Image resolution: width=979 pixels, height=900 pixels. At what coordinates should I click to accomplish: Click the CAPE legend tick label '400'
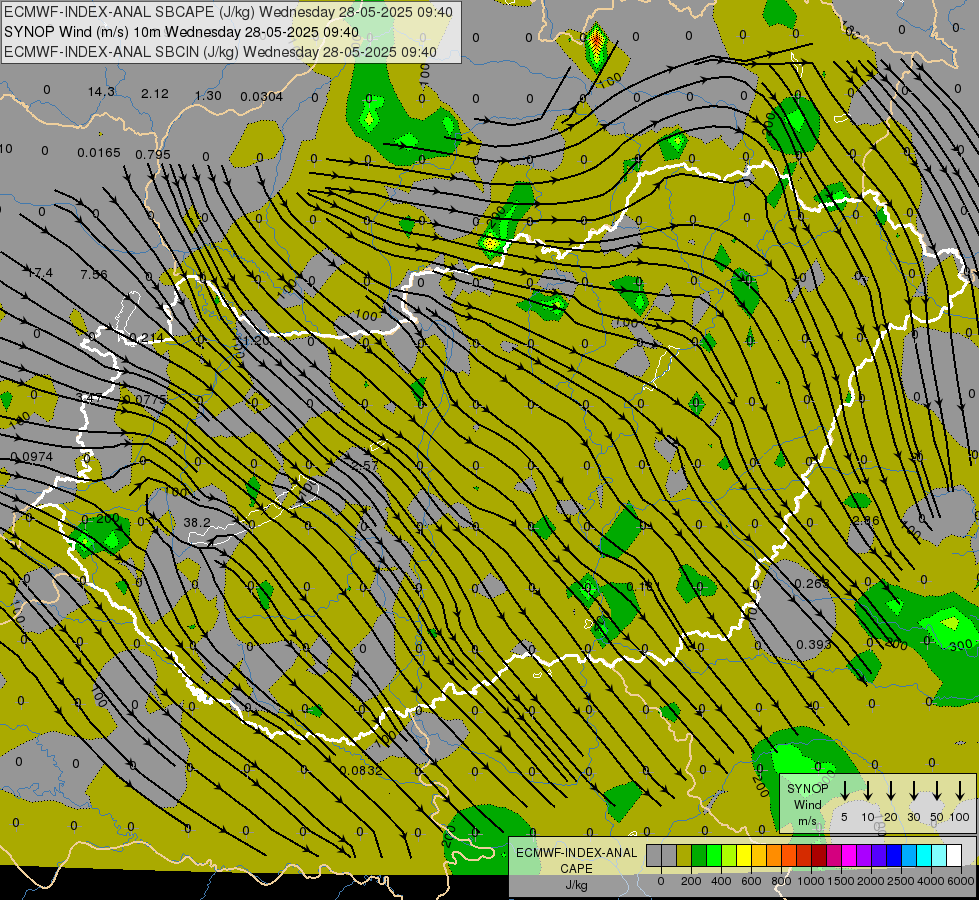(721, 881)
